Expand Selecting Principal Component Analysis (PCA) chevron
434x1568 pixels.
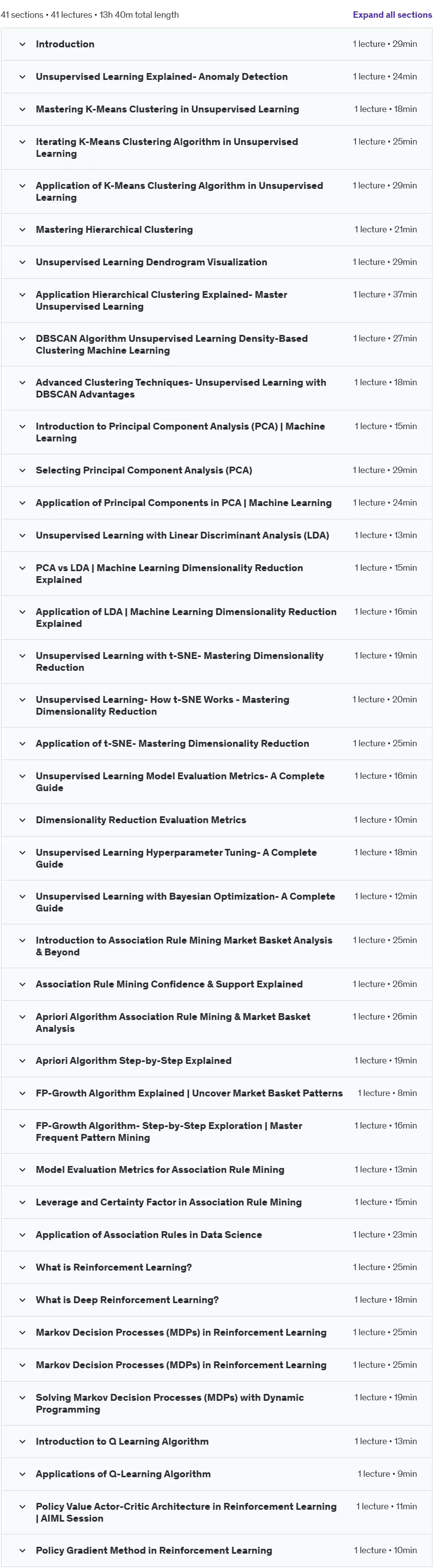(x=23, y=471)
